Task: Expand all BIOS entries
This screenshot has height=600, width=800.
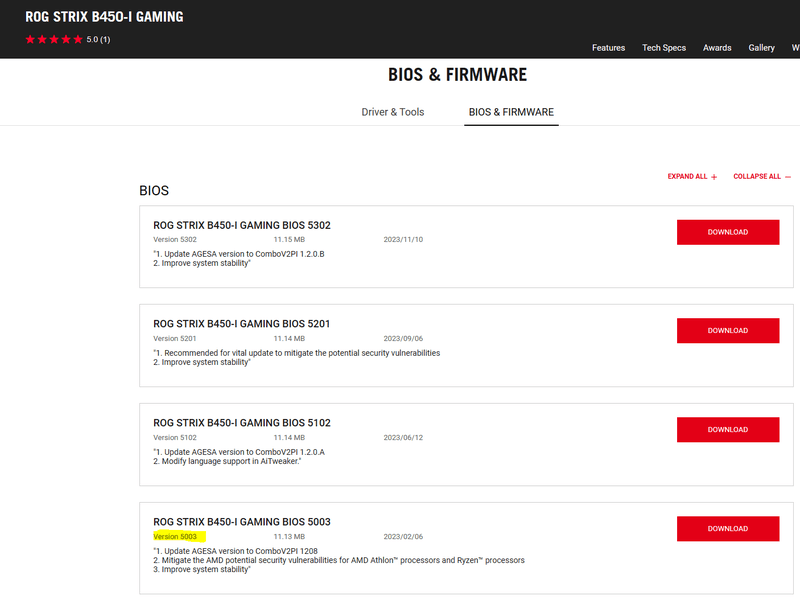Action: (x=692, y=177)
